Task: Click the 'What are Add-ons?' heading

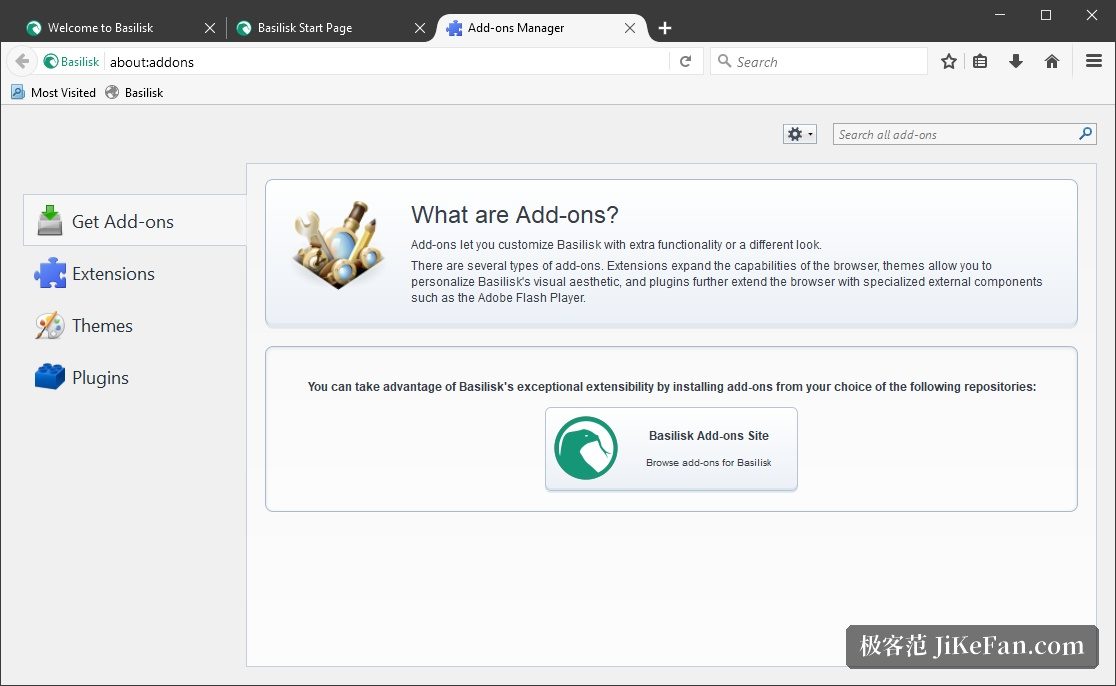Action: pos(515,214)
